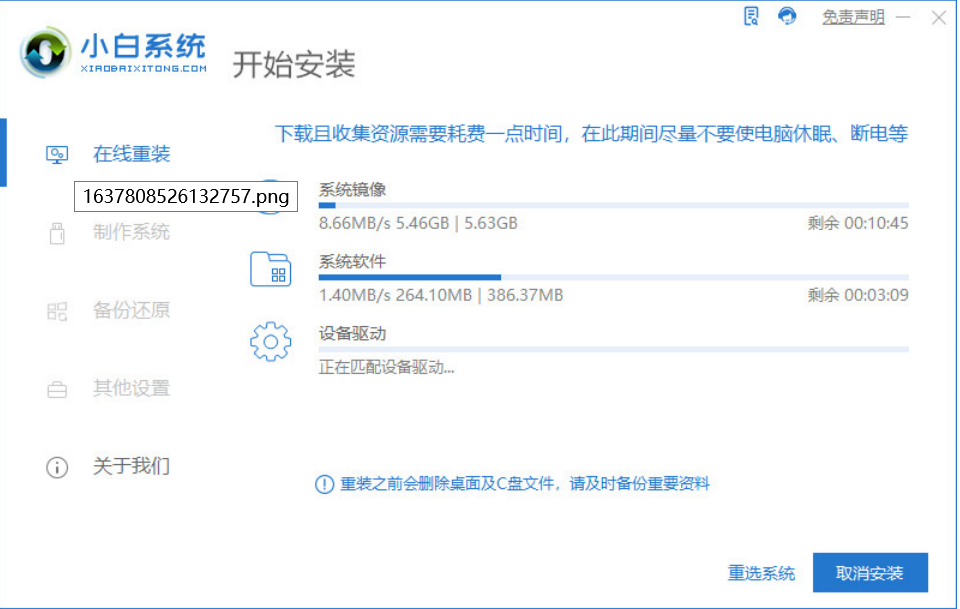Click the 设备驱动 progress bar
The width and height of the screenshot is (960, 609).
pyautogui.click(x=613, y=349)
